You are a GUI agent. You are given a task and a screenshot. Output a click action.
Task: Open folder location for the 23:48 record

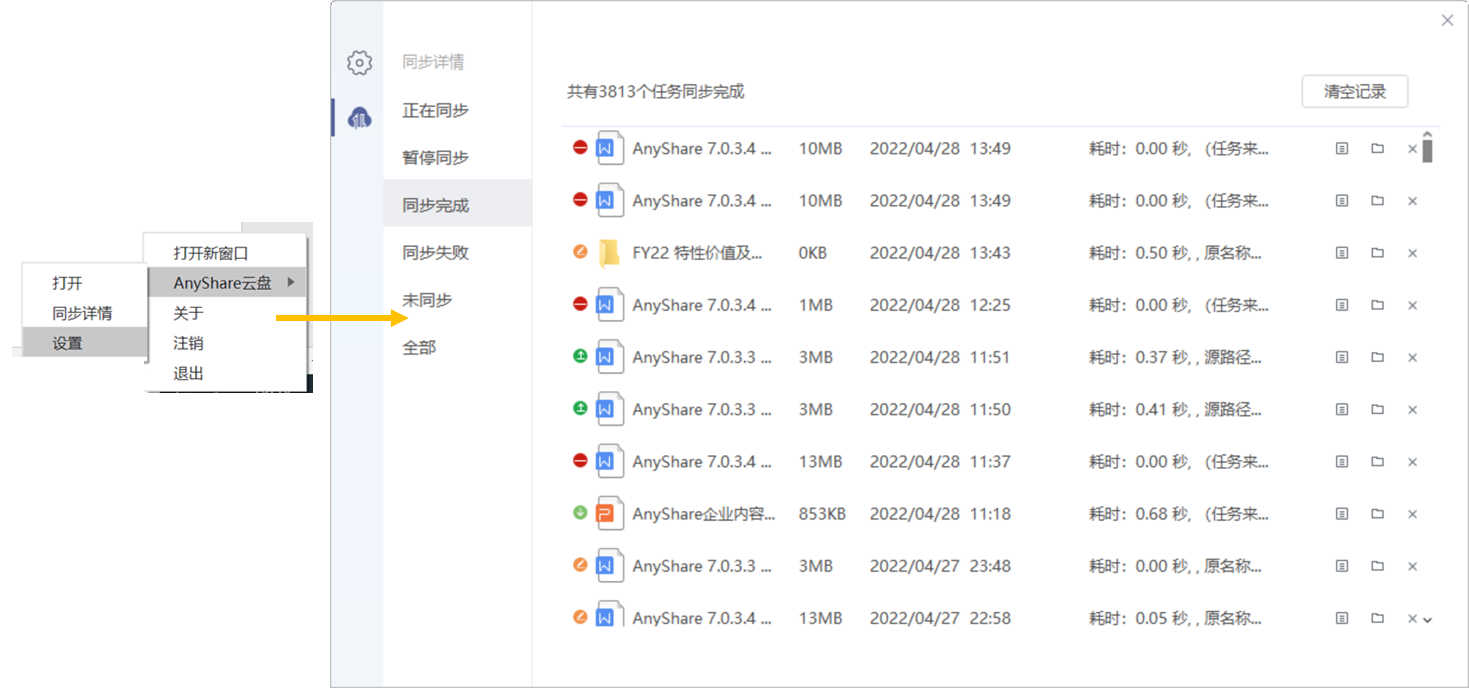(x=1377, y=566)
